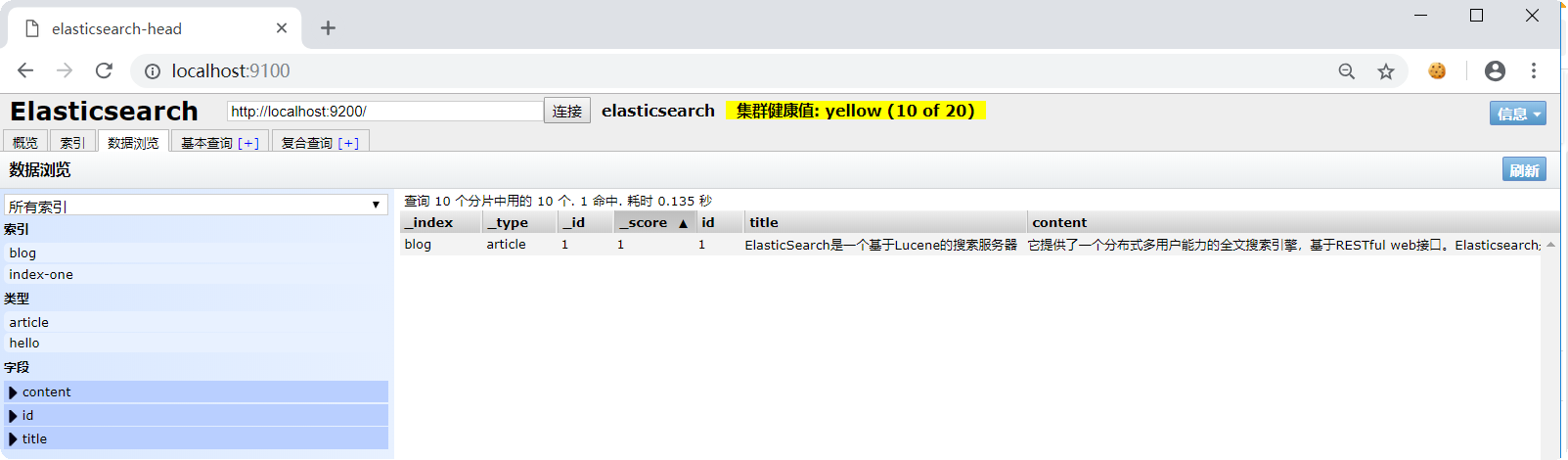Click the content cell starting with 它提供了
The height and width of the screenshot is (460, 1568).
[x=1283, y=245]
